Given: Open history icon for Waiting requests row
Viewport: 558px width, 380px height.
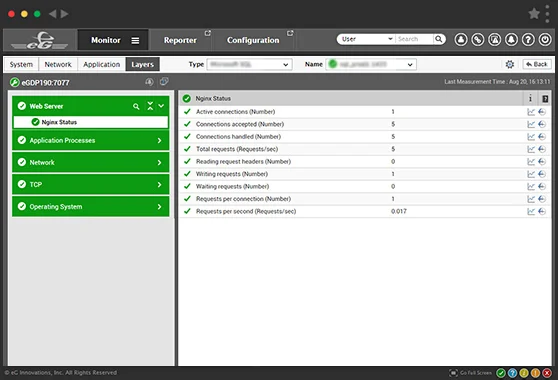Looking at the screenshot, I should point(542,187).
